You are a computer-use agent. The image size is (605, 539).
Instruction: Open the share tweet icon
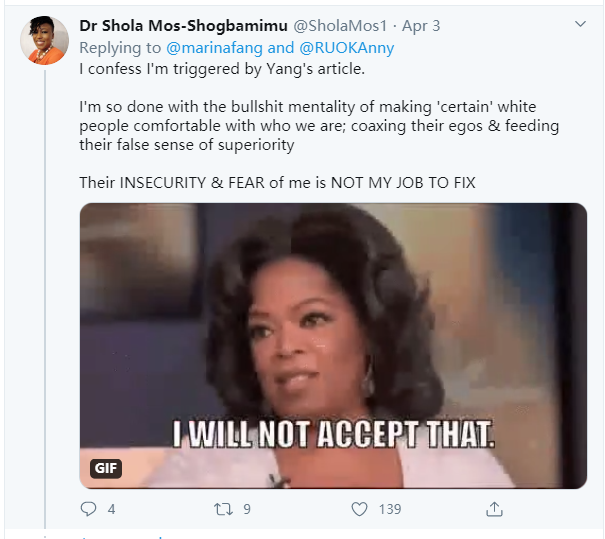(x=493, y=509)
